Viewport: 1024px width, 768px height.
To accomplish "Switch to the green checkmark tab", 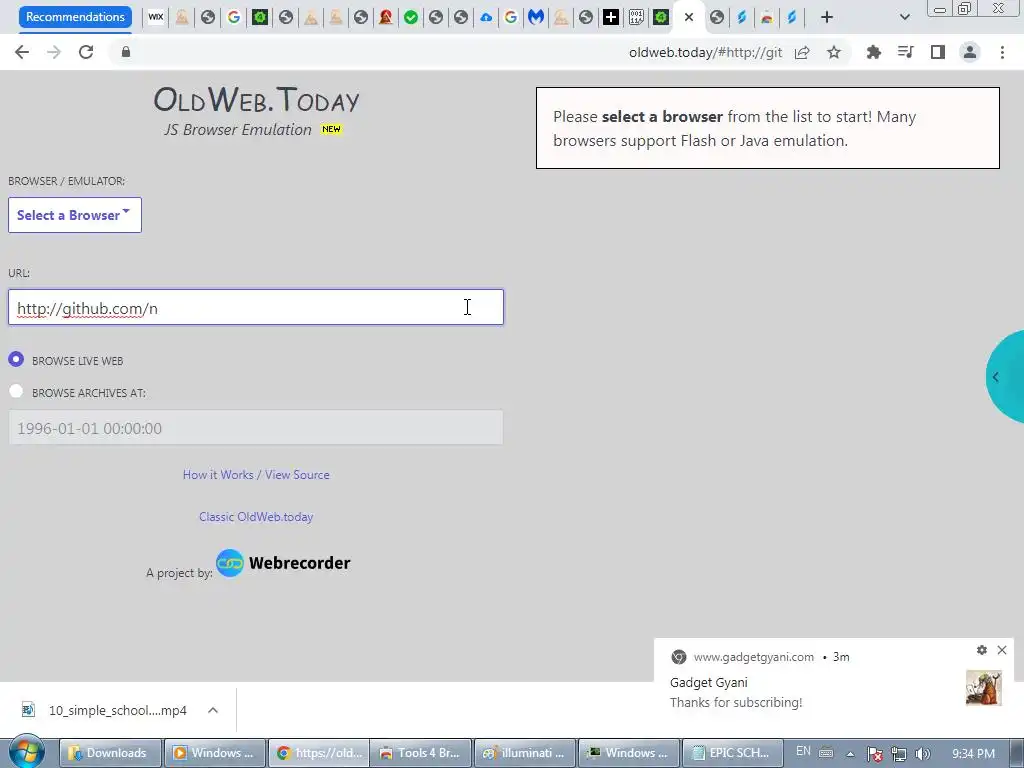I will click(411, 18).
